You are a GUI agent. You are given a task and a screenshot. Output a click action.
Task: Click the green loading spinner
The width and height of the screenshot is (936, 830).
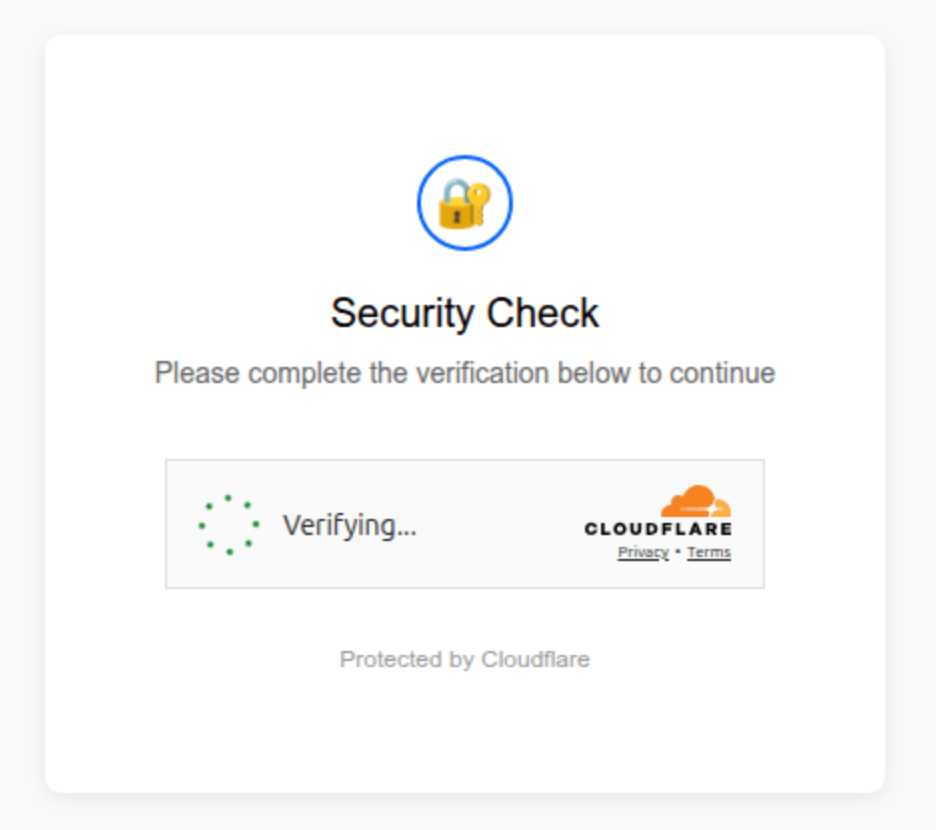pyautogui.click(x=228, y=524)
